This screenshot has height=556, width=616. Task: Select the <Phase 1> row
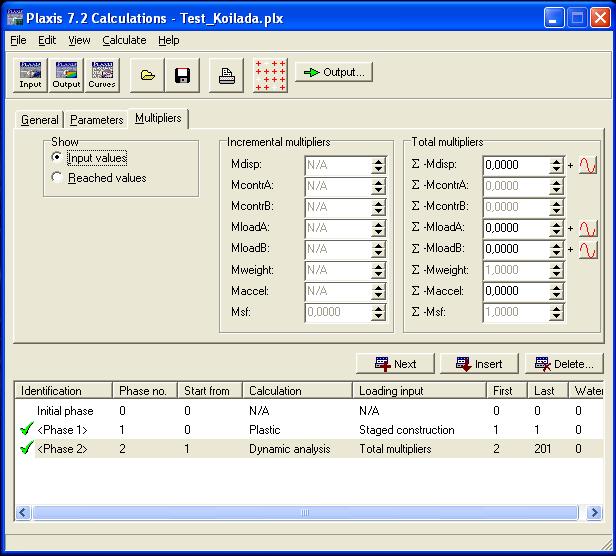(x=309, y=429)
